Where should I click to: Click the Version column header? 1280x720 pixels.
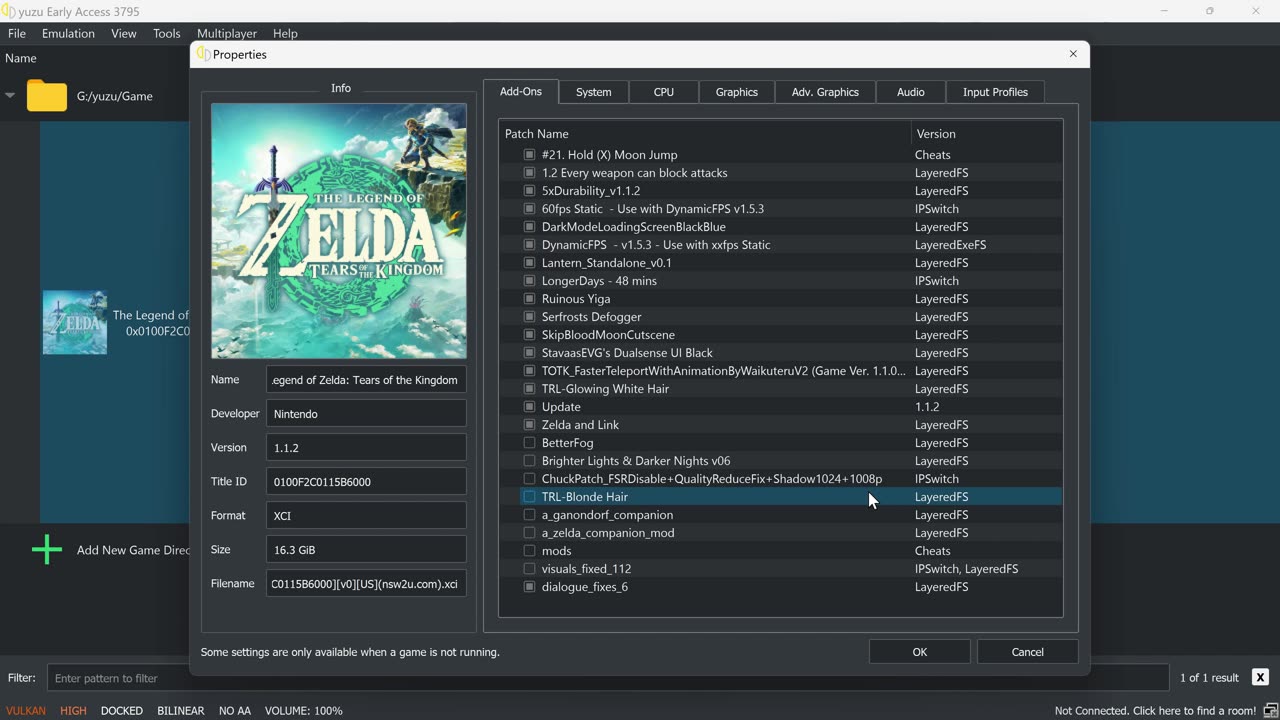tap(986, 134)
